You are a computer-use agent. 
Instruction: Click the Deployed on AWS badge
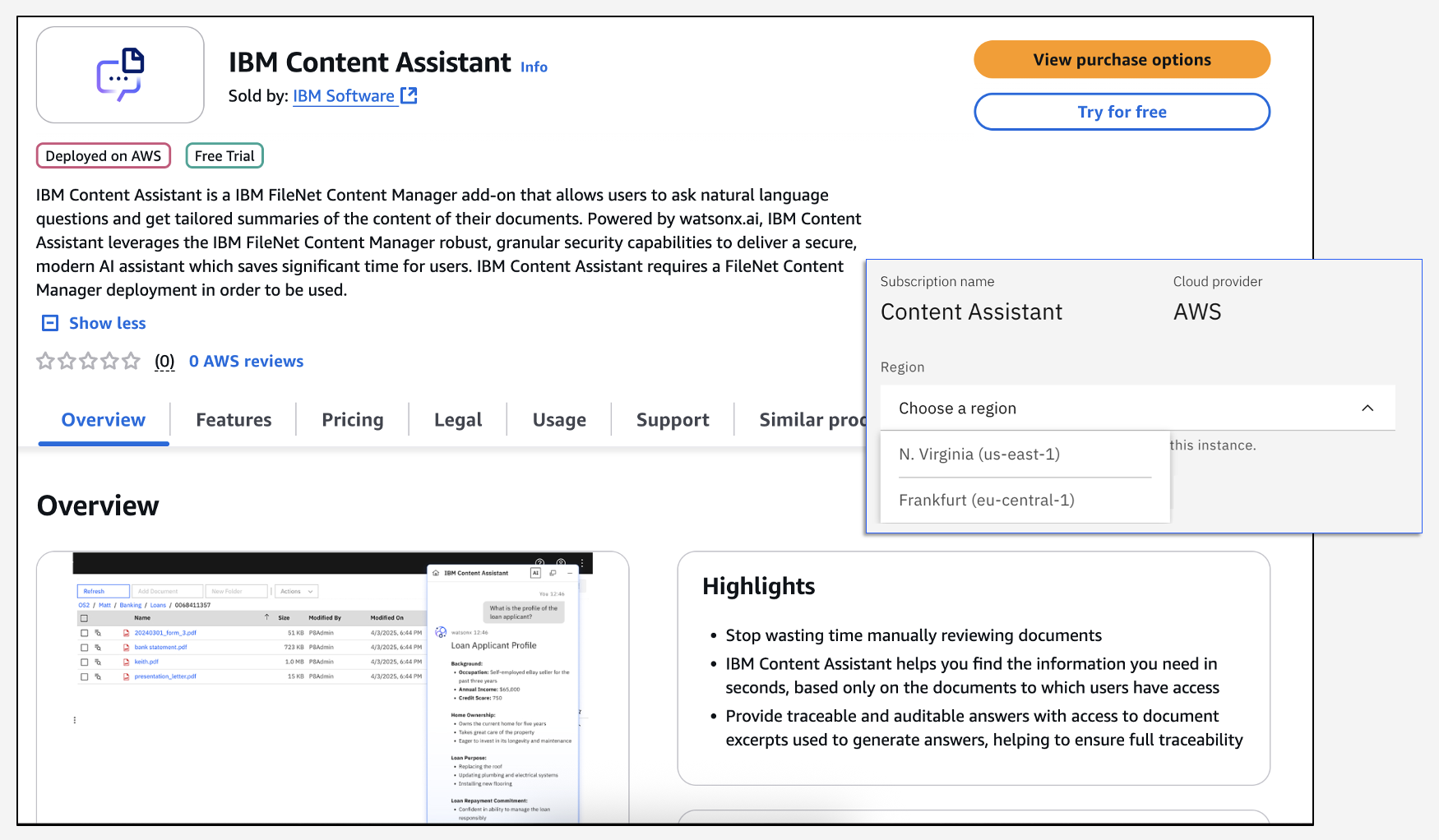[104, 156]
